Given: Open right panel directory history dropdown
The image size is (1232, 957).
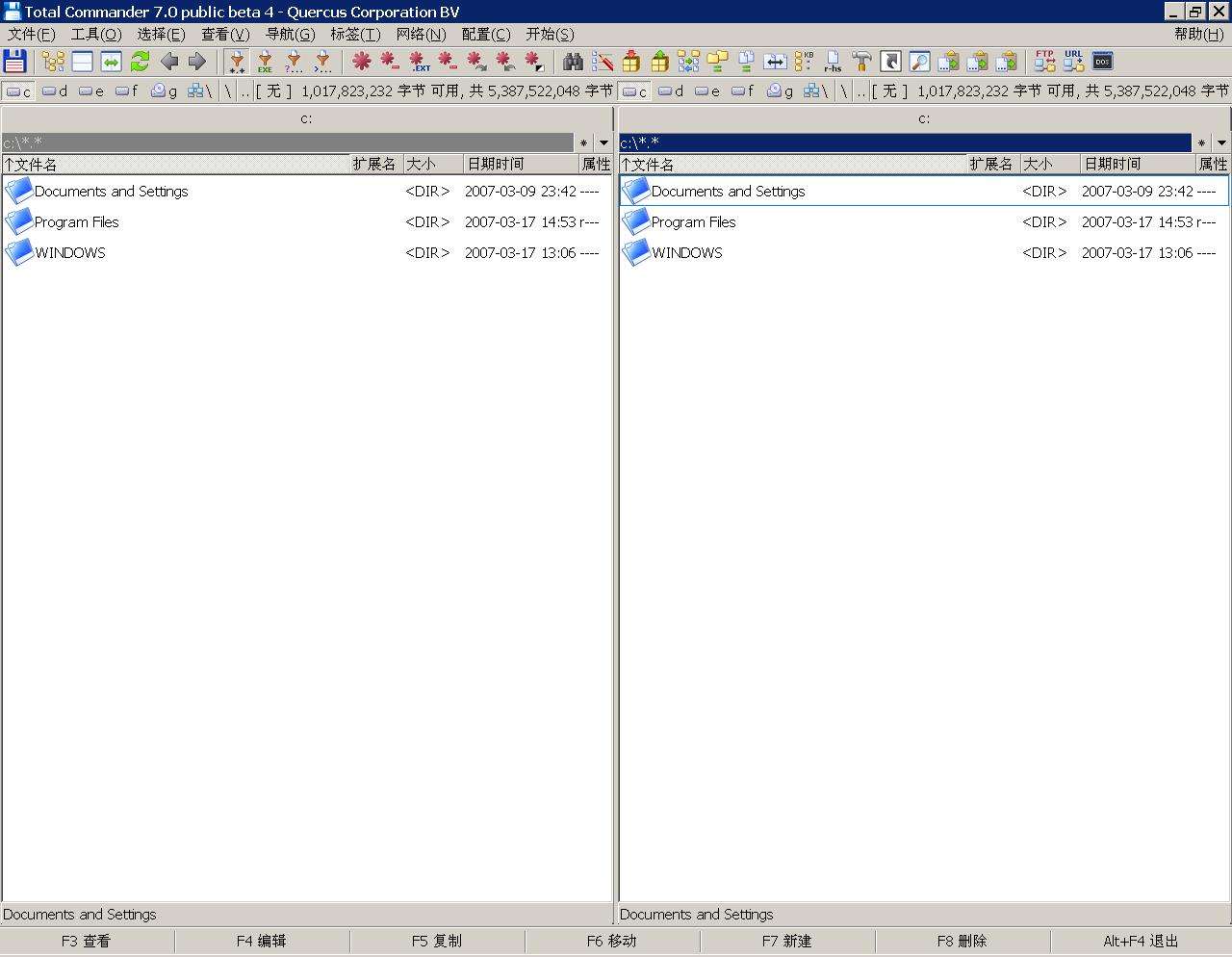Looking at the screenshot, I should click(1221, 142).
